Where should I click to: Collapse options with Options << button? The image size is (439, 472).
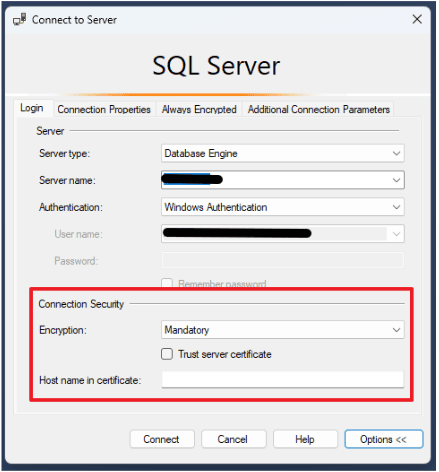point(384,439)
